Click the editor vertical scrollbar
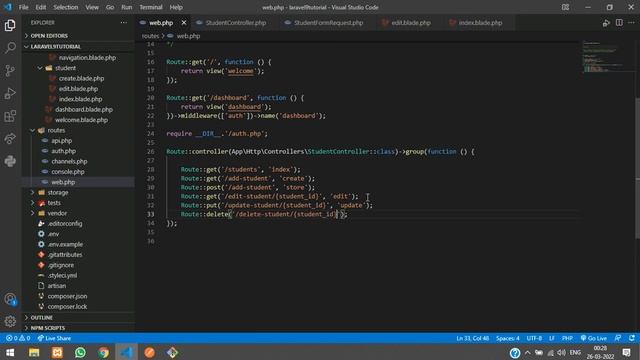The width and height of the screenshot is (640, 360). 637,167
